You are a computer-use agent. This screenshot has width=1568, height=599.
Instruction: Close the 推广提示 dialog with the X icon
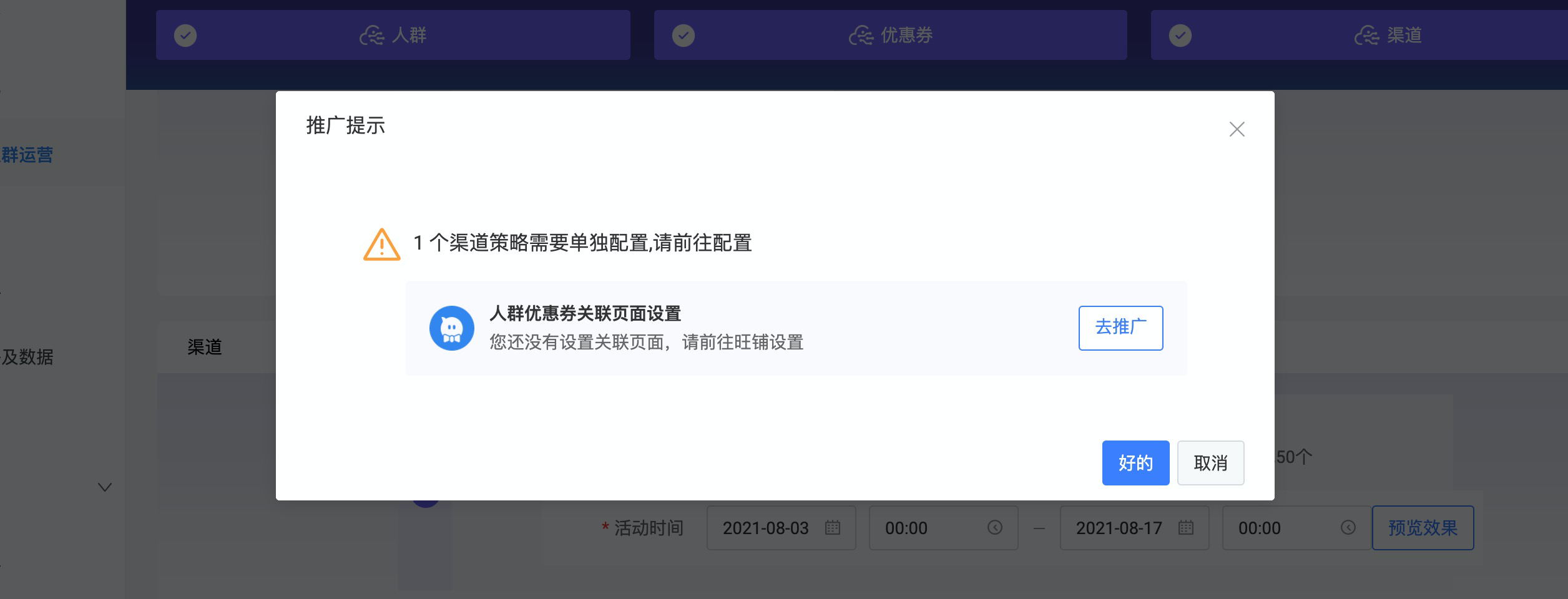tap(1237, 129)
